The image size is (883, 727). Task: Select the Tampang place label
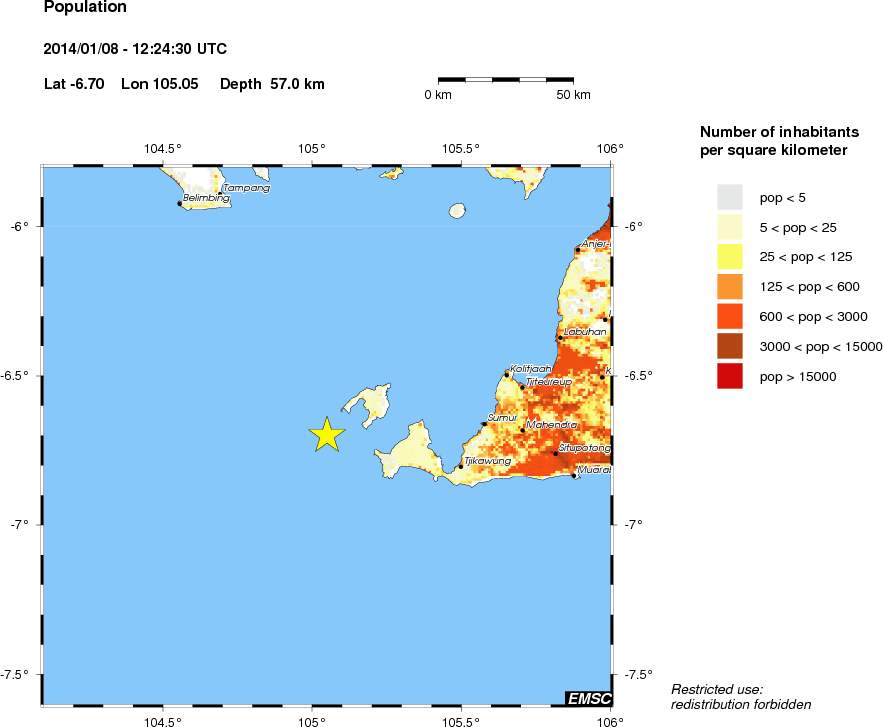click(246, 187)
